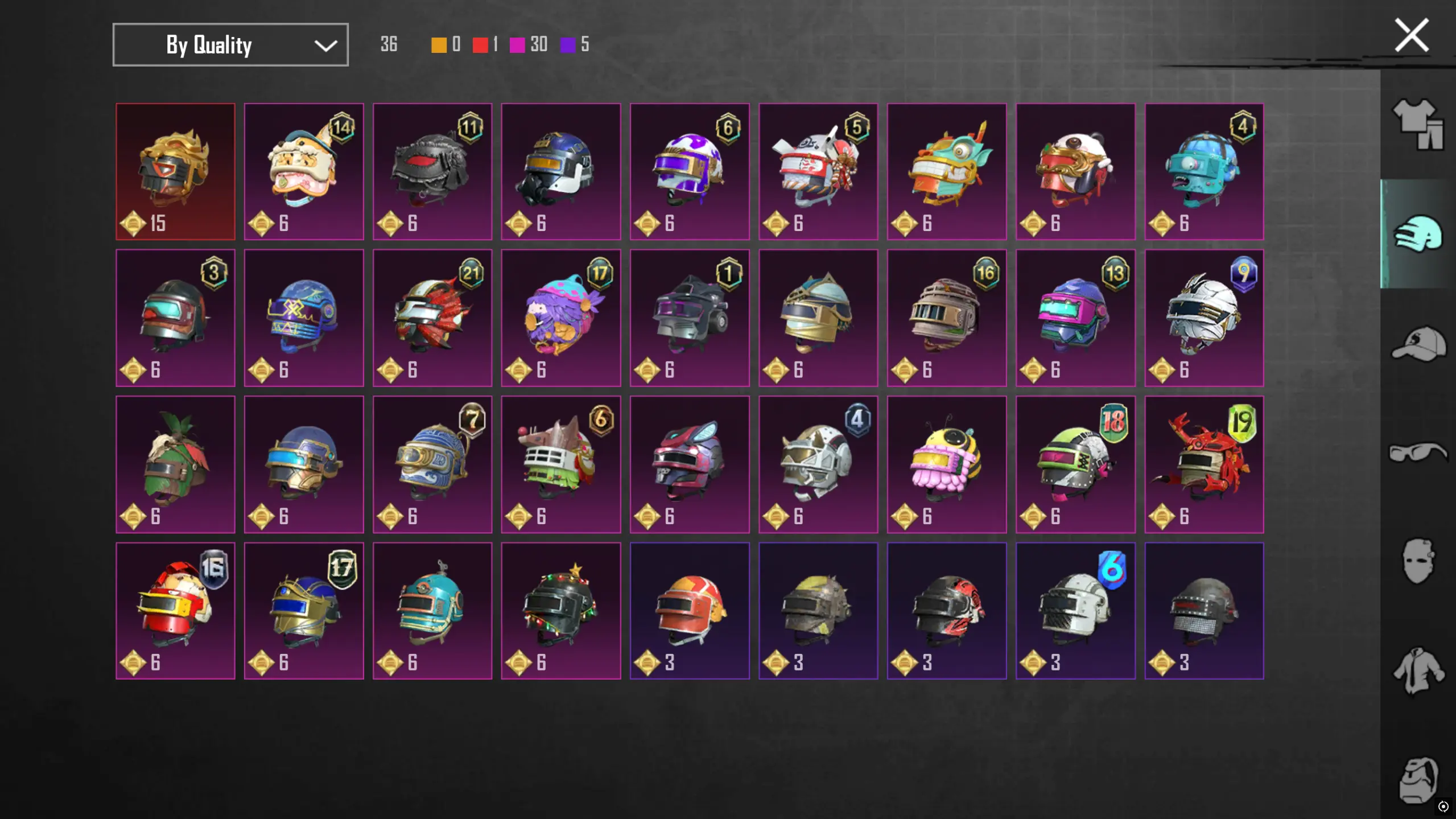
Task: Select the yellow bee helmet
Action: (947, 464)
